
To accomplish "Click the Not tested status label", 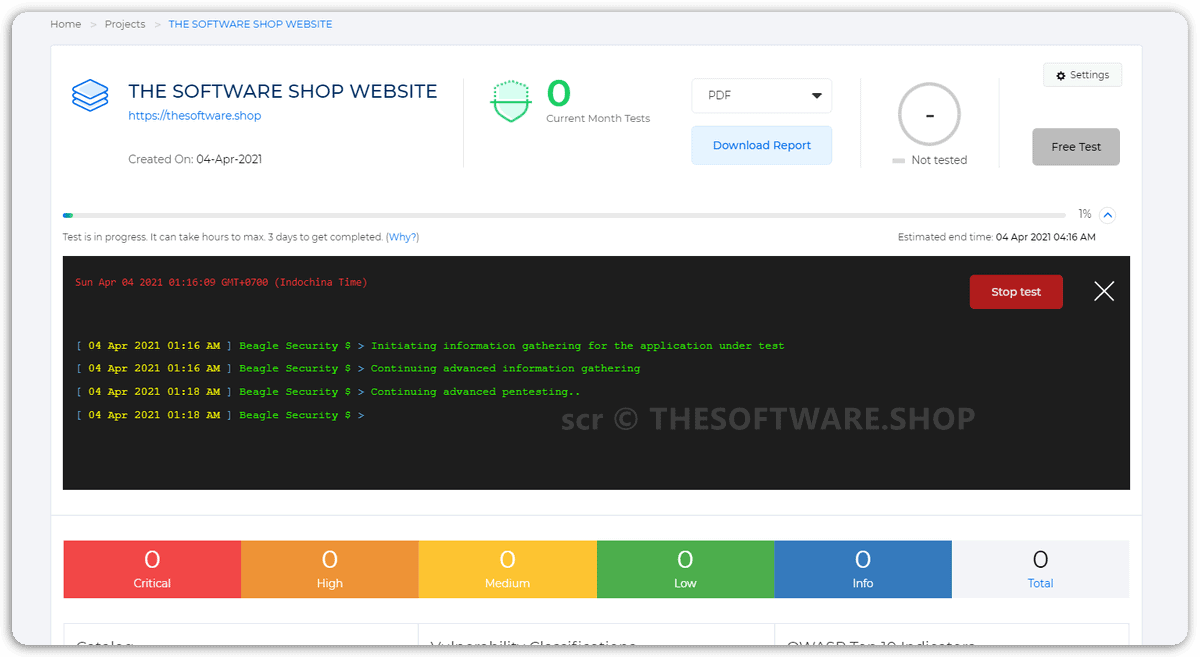I will point(939,160).
